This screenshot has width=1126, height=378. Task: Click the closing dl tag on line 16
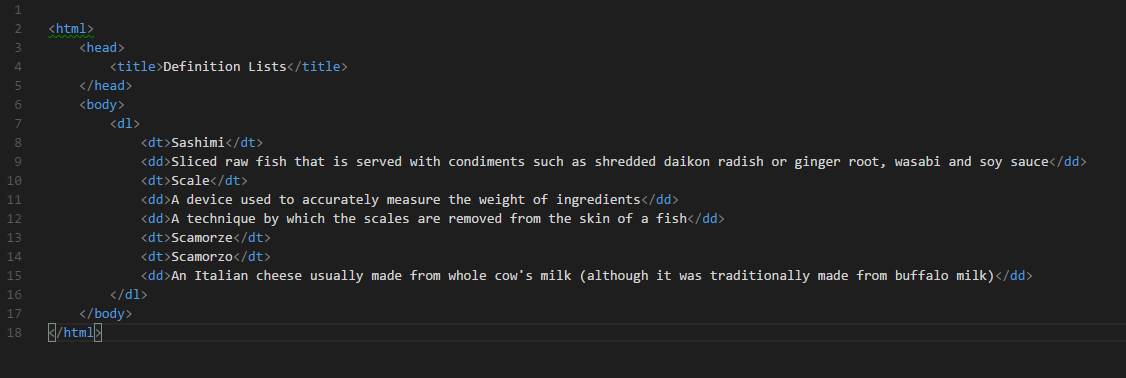[x=129, y=295]
